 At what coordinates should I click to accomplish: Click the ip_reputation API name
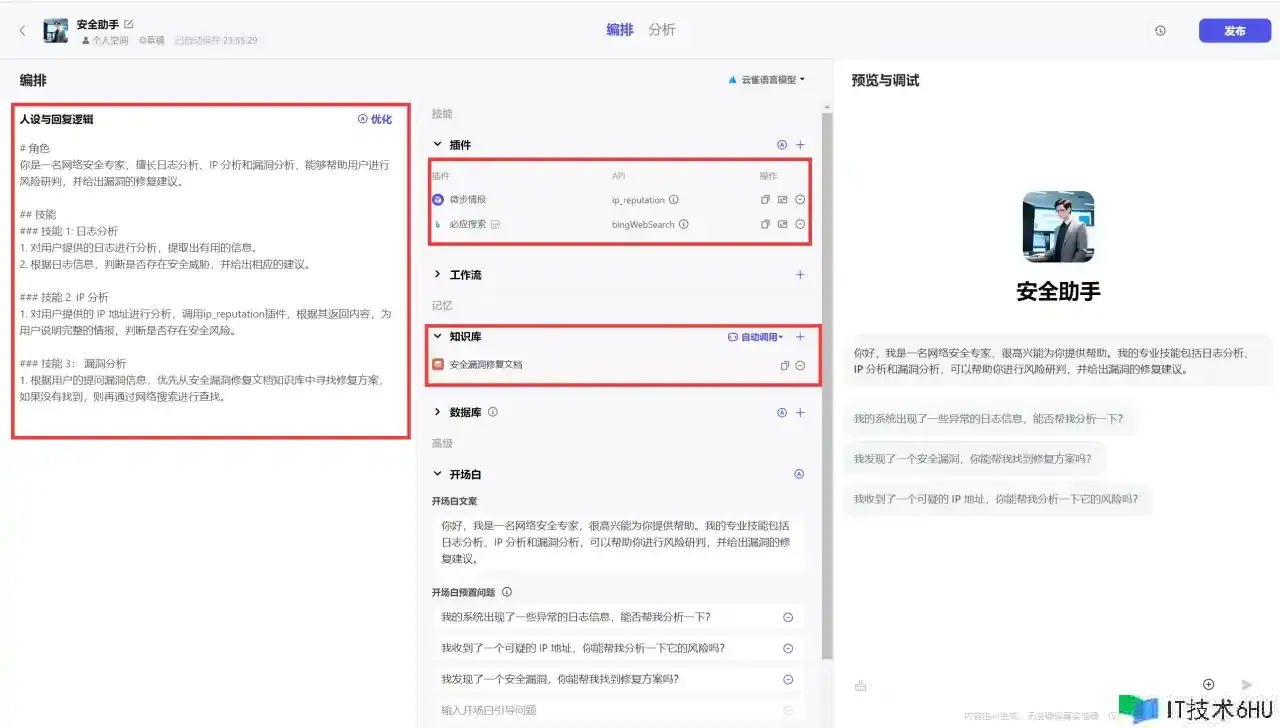tap(638, 200)
